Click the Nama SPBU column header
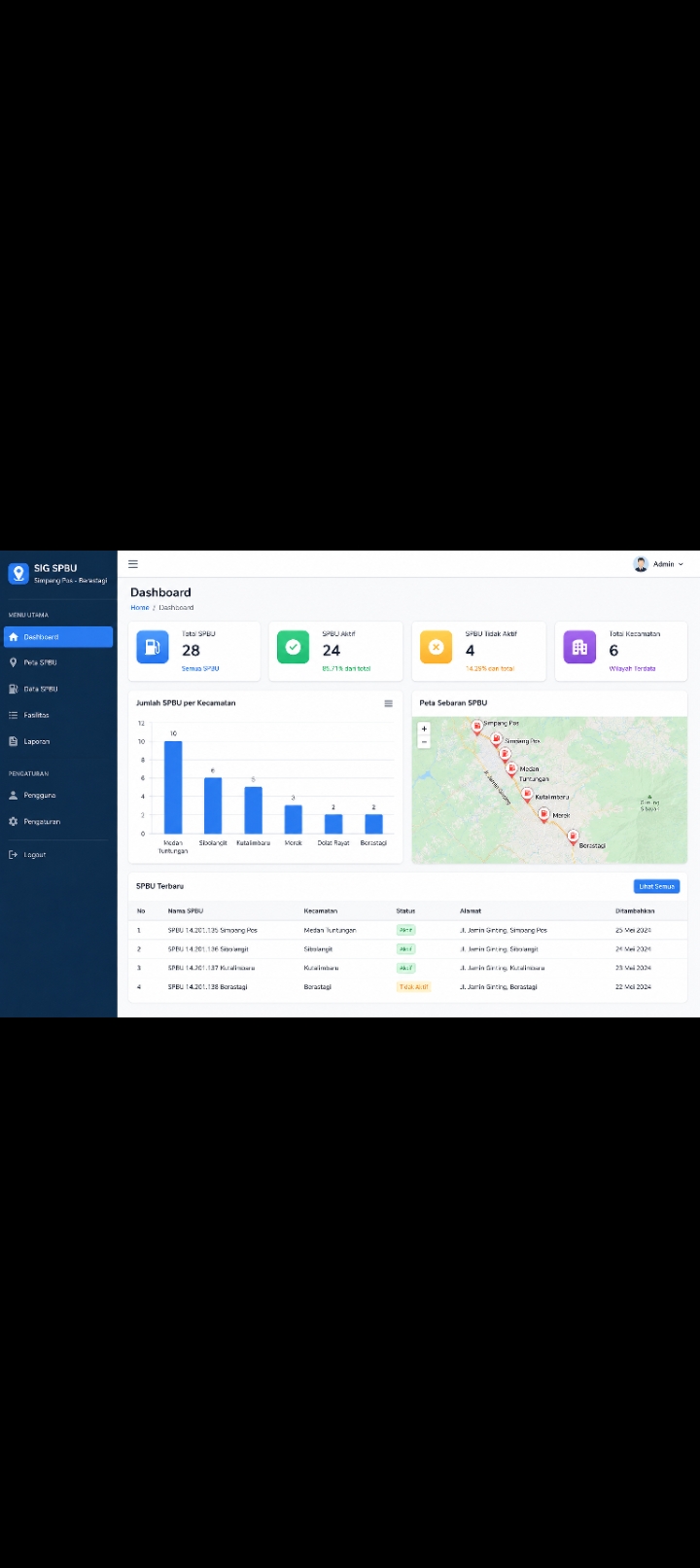The height and width of the screenshot is (1568, 700). click(186, 911)
